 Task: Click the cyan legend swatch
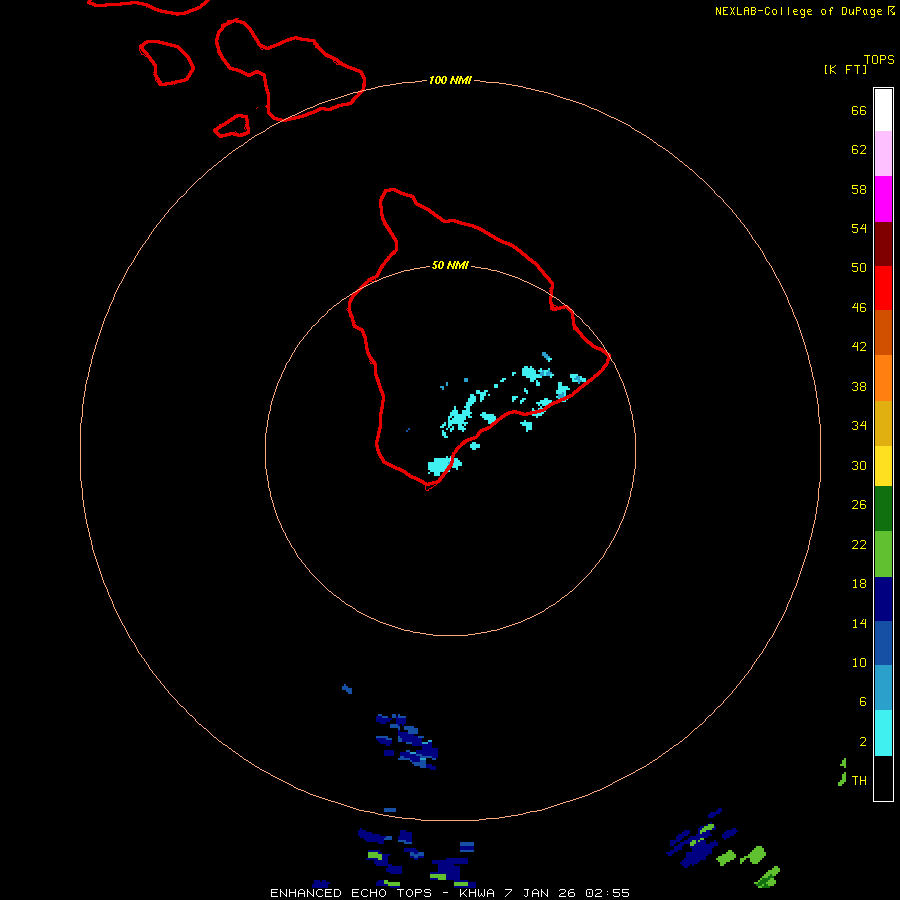[883, 733]
